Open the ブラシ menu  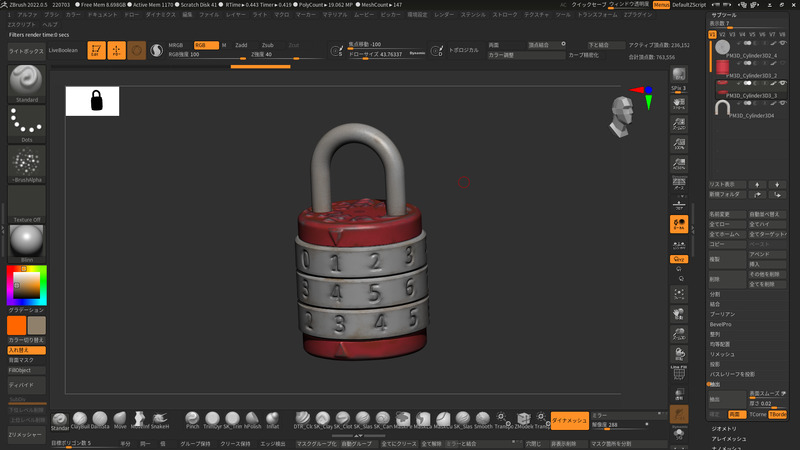(x=52, y=15)
